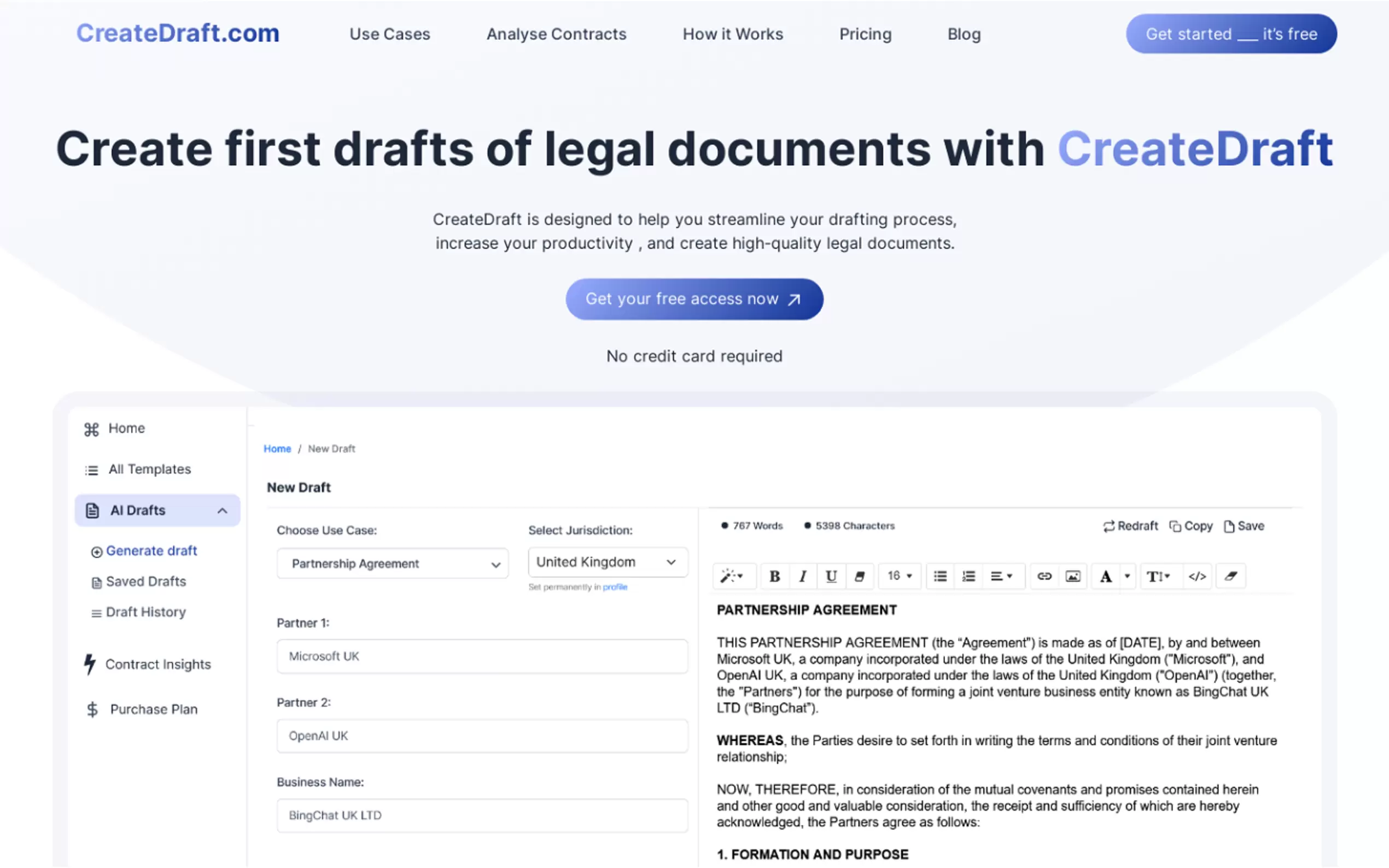Open Draft History in the sidebar
The width and height of the screenshot is (1389, 868).
point(145,612)
